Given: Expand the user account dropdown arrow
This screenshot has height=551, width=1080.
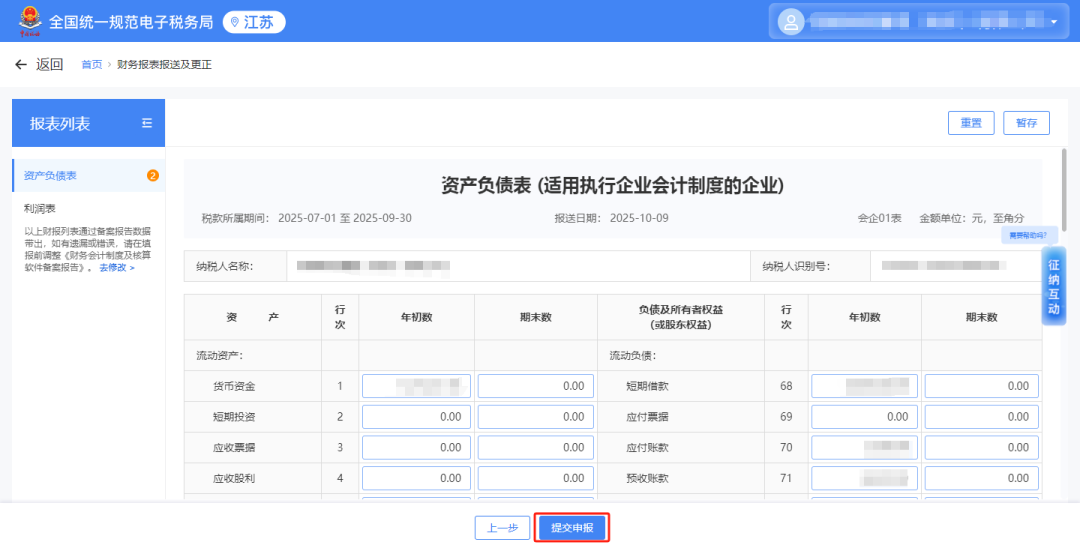Looking at the screenshot, I should [1053, 22].
